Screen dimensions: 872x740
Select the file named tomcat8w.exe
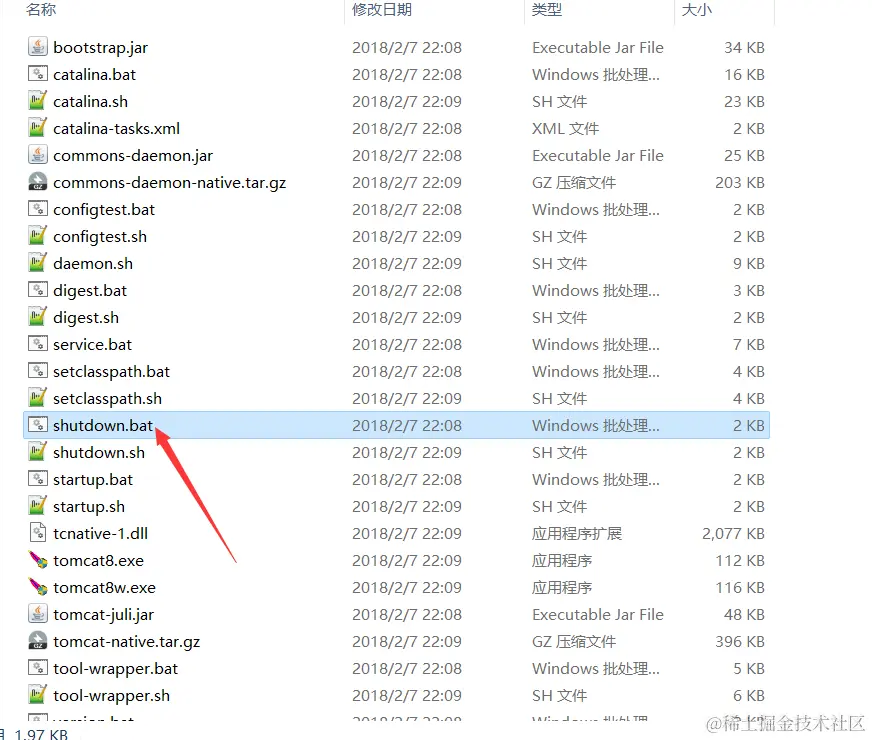105,588
